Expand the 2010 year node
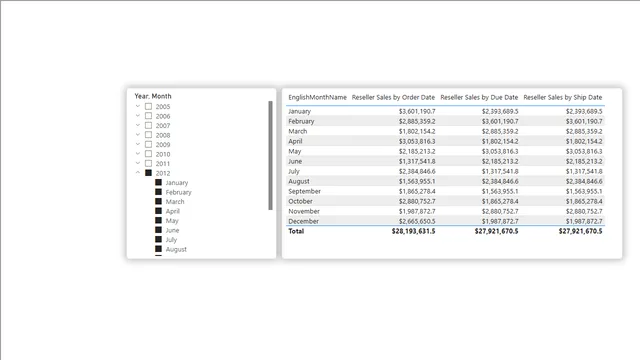 click(138, 154)
